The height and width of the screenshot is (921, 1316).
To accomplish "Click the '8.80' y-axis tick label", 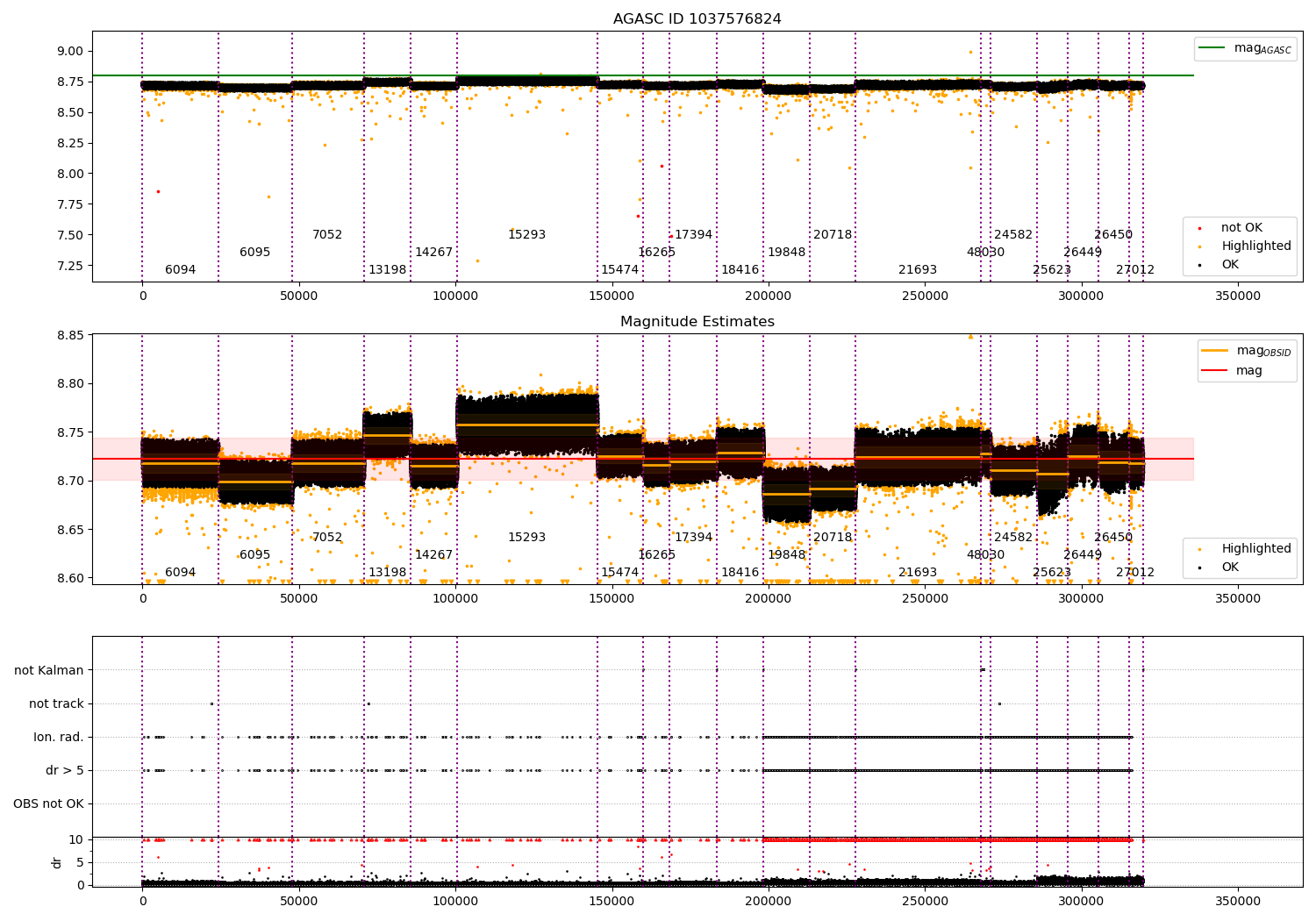I will [70, 384].
